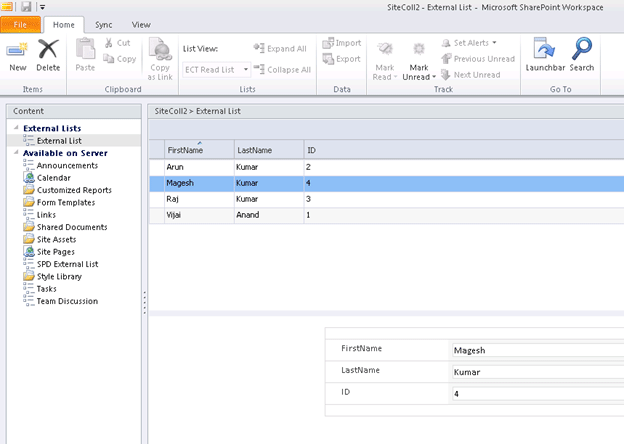Select the Vijai Anand row
The width and height of the screenshot is (624, 444).
[386, 215]
